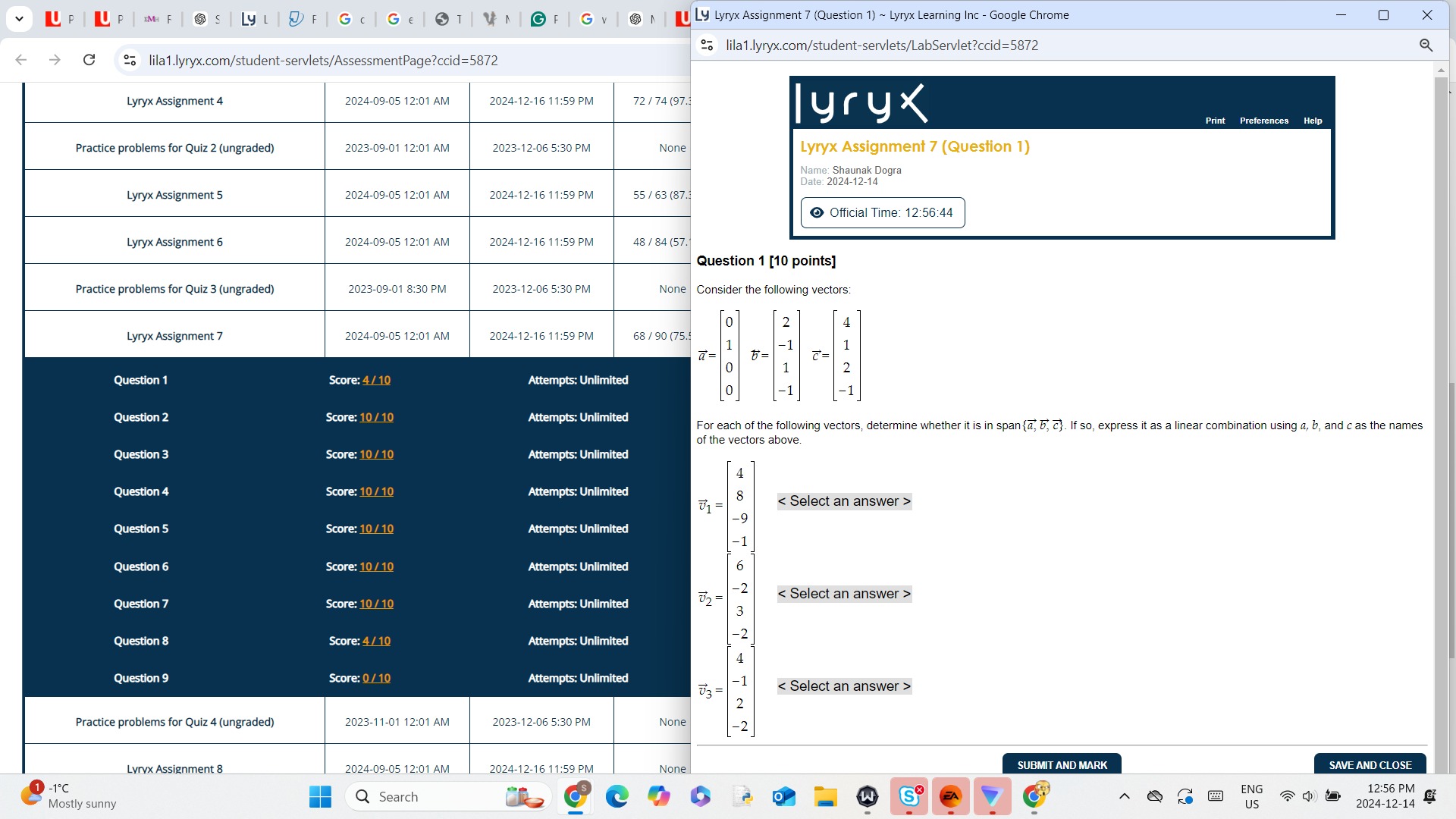This screenshot has height=819, width=1456.
Task: Open answer dropdown for vector v3
Action: pos(844,686)
